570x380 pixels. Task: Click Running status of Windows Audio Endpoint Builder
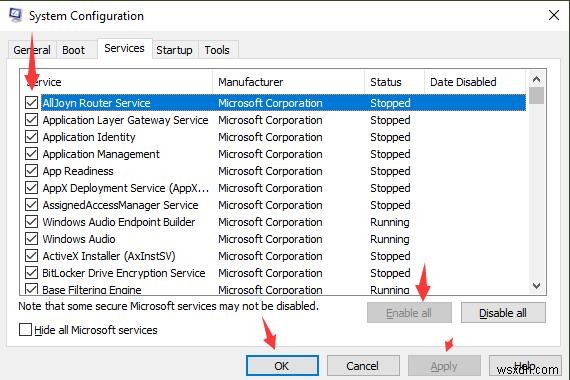(390, 222)
